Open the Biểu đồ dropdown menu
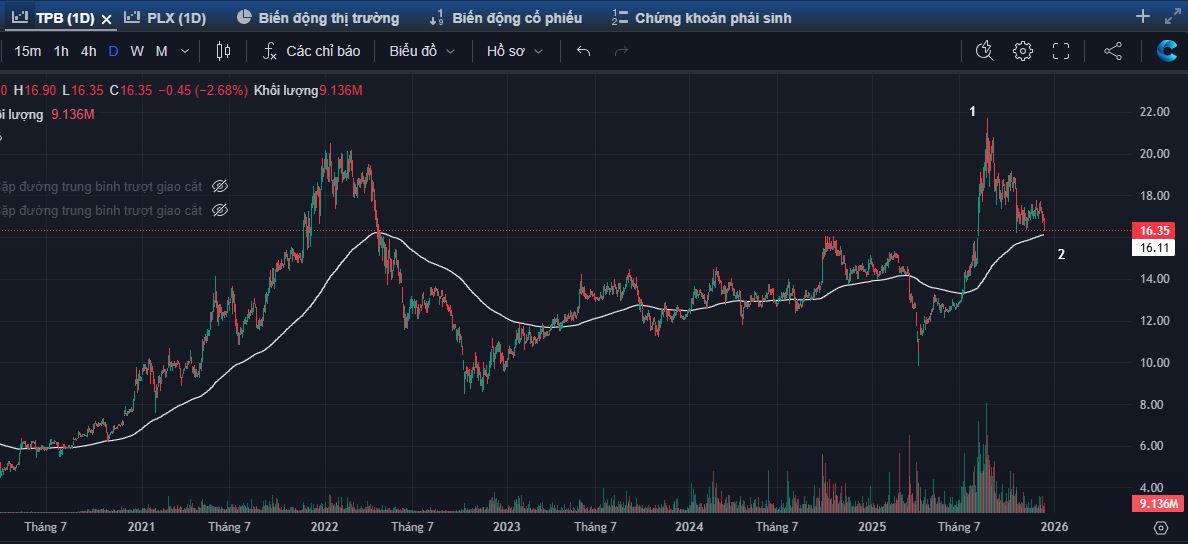This screenshot has height=544, width=1188. [422, 51]
